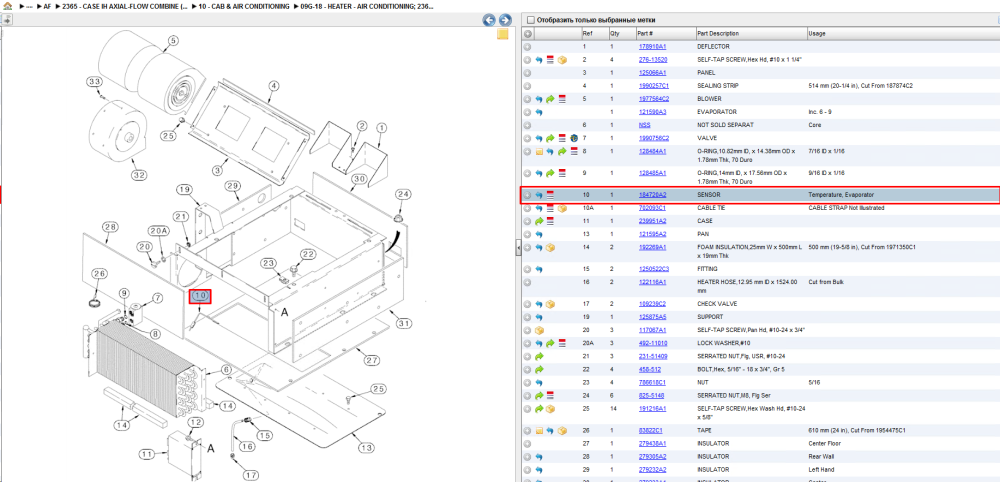Click the 'Cut from Bulk' usage text
This screenshot has height=482, width=1000.
826,282
